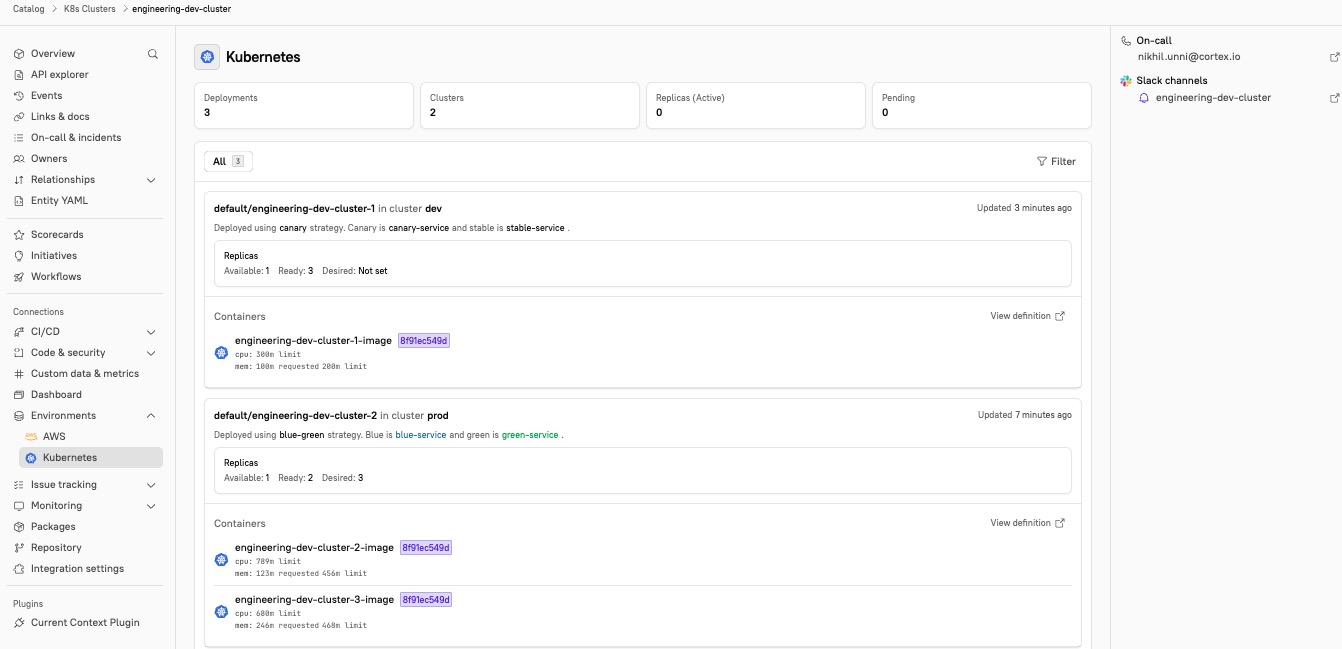Click K8s Clusters in the breadcrumb
Image resolution: width=1342 pixels, height=649 pixels.
pos(88,9)
